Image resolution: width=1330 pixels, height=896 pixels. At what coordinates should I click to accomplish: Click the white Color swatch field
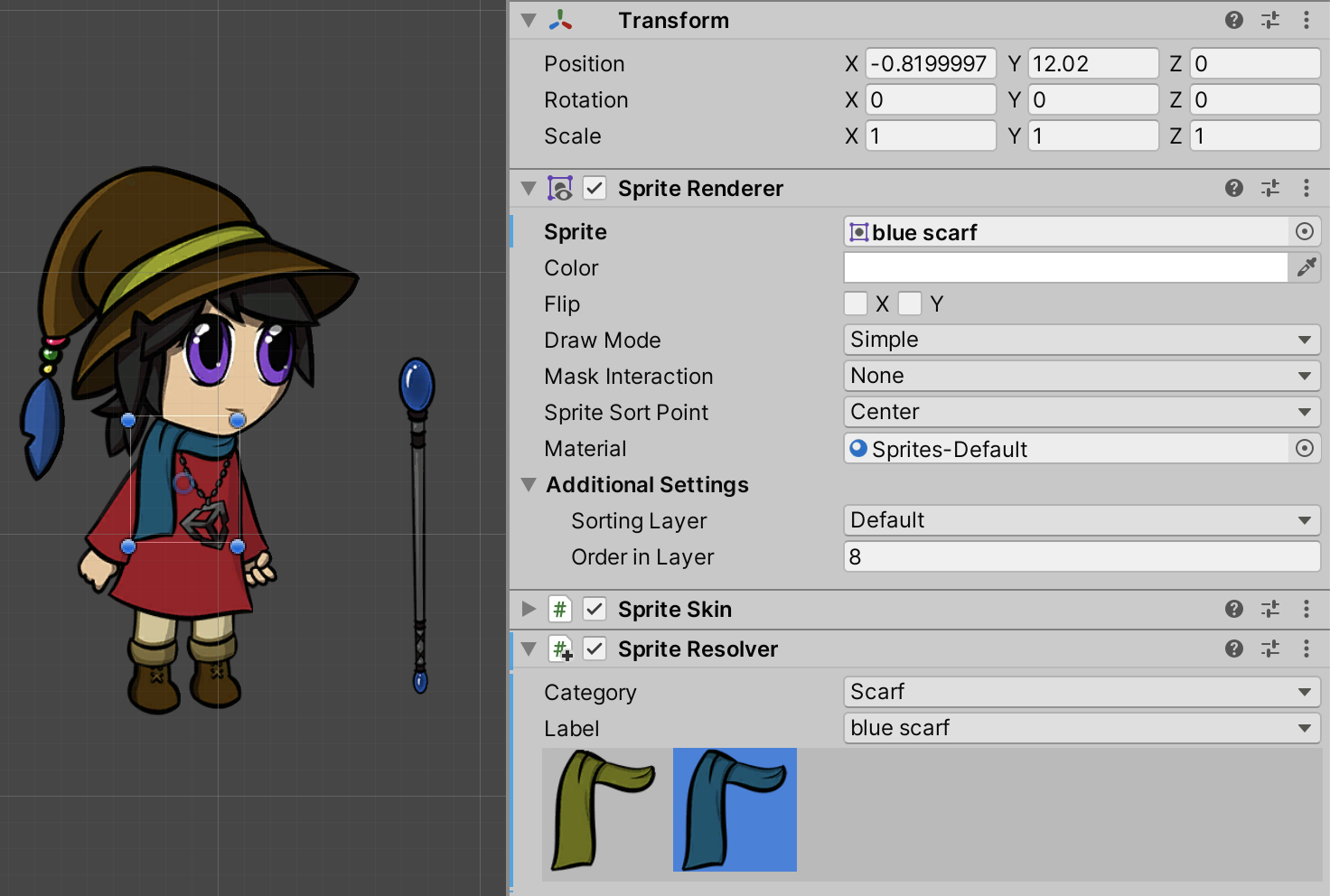[x=1065, y=267]
